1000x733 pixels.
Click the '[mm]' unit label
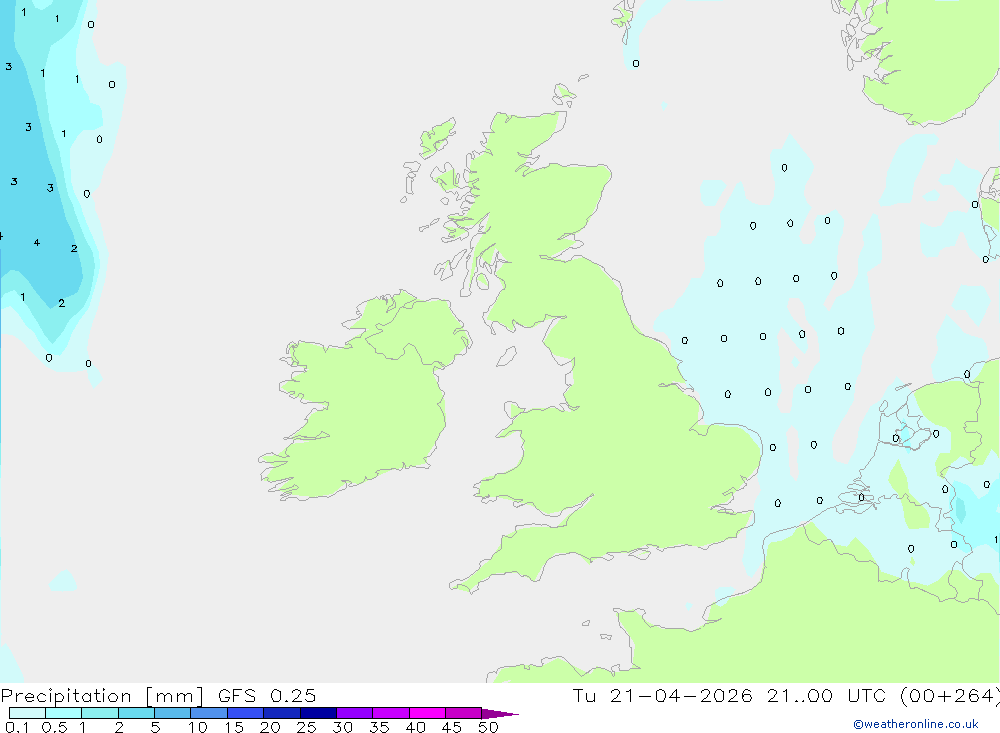point(175,696)
